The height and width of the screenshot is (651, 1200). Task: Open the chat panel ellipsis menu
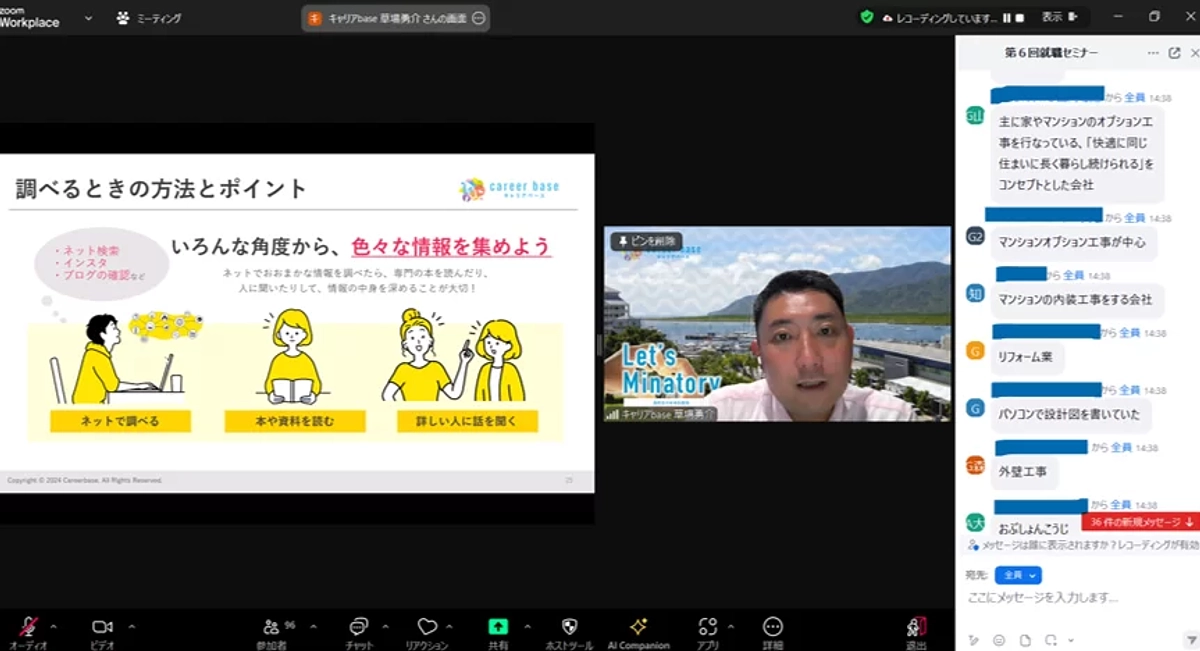click(x=1153, y=53)
